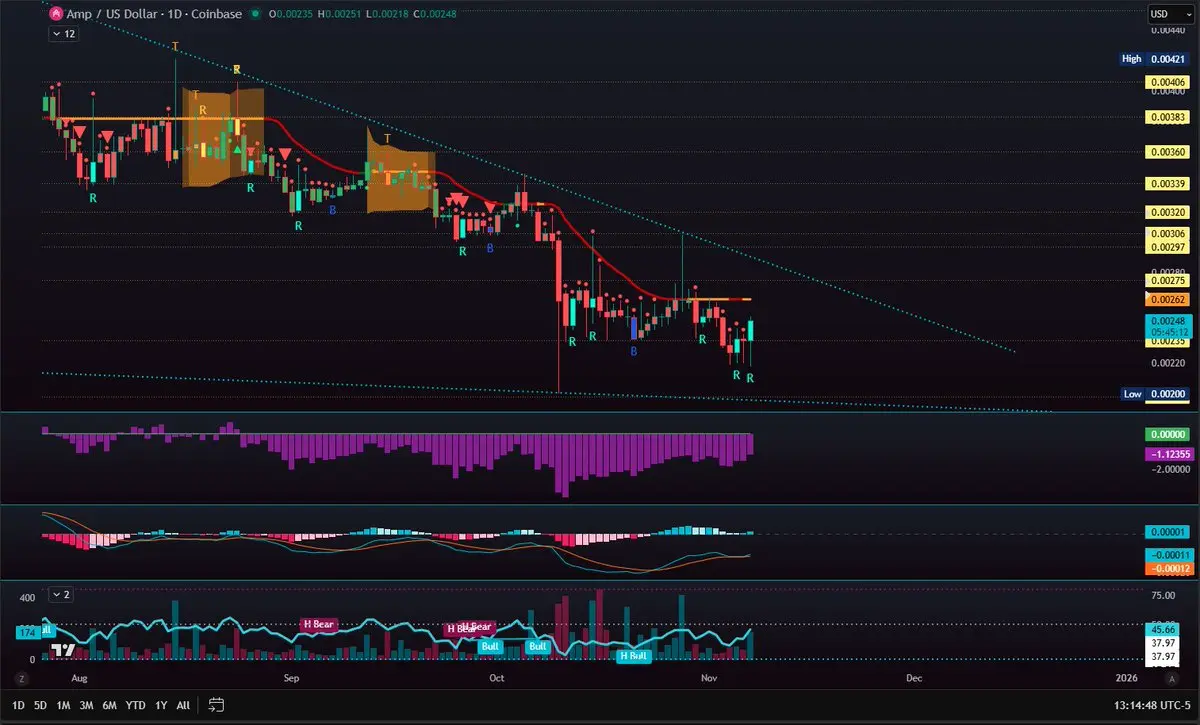
Task: Select the YTD time range
Action: pyautogui.click(x=135, y=705)
